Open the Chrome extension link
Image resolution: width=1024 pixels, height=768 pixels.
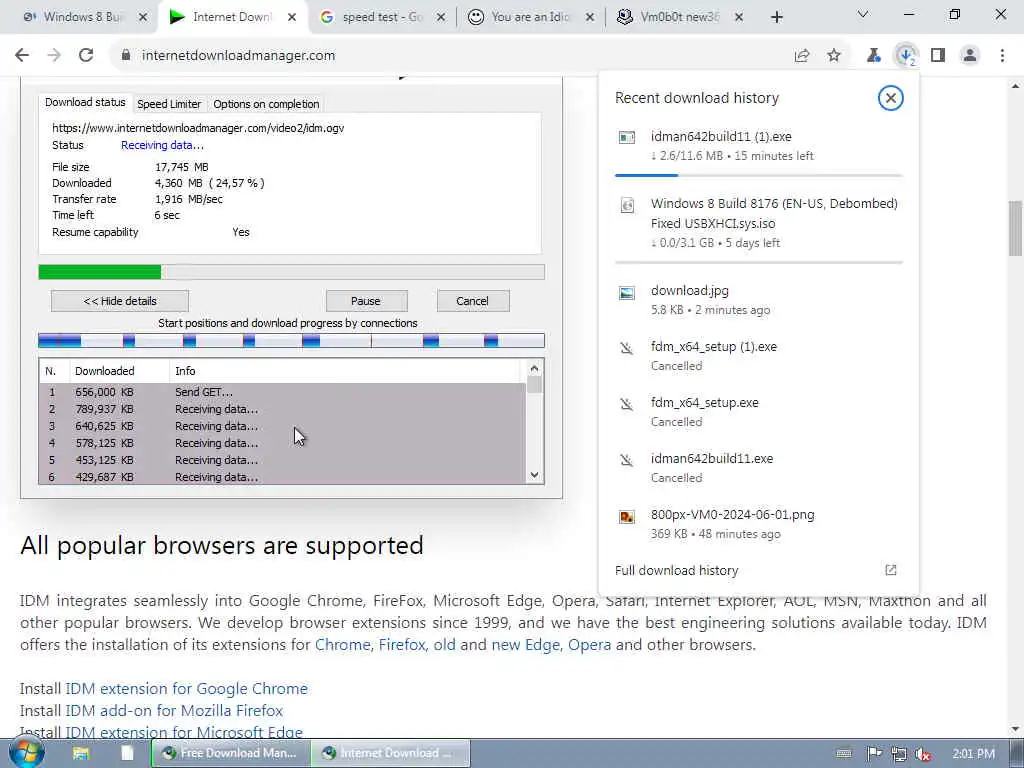342,645
